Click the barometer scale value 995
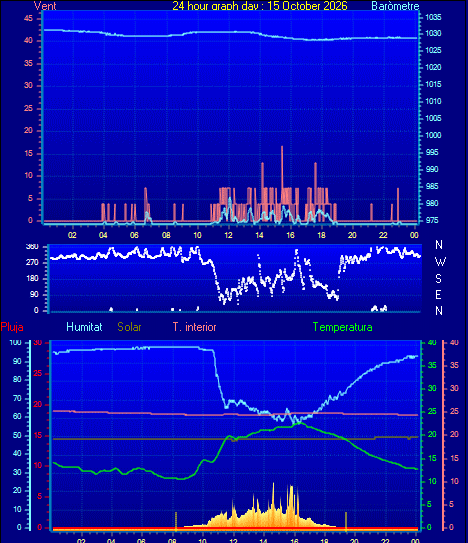The height and width of the screenshot is (543, 468). [432, 152]
